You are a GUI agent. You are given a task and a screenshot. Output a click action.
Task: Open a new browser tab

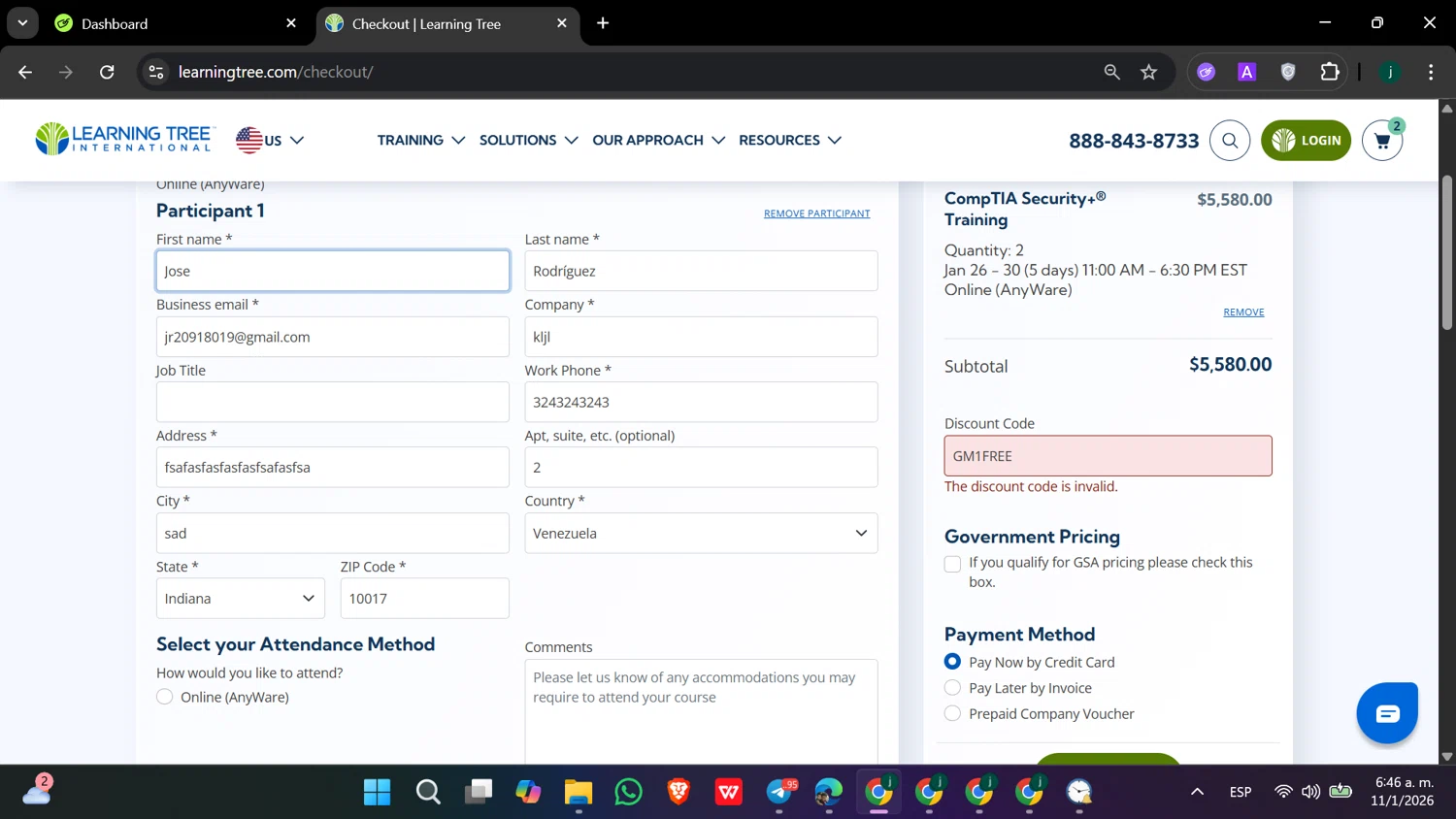click(603, 23)
